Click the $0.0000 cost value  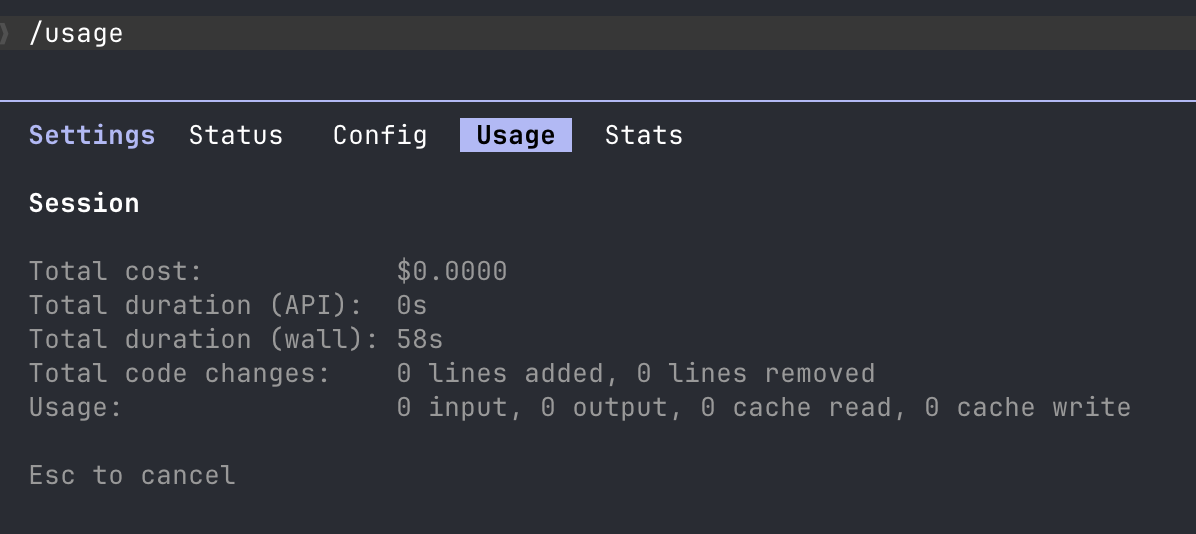click(452, 271)
